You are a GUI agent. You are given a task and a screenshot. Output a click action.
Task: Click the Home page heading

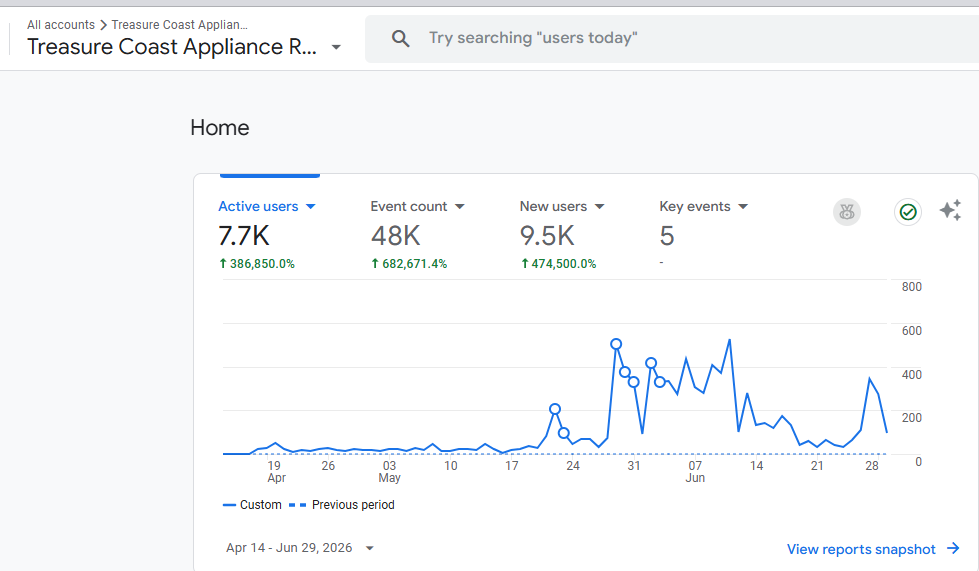tap(220, 128)
